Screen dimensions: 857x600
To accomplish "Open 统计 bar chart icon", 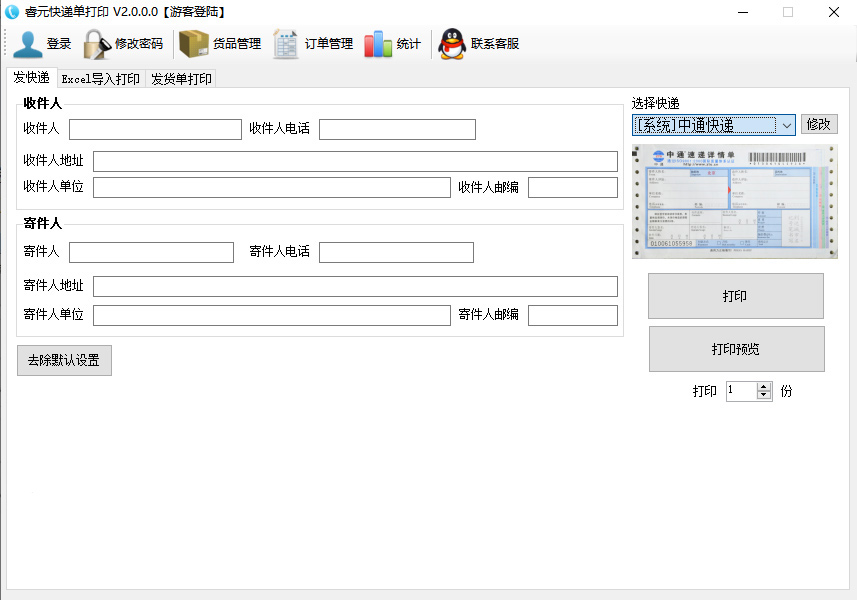I will pyautogui.click(x=378, y=44).
